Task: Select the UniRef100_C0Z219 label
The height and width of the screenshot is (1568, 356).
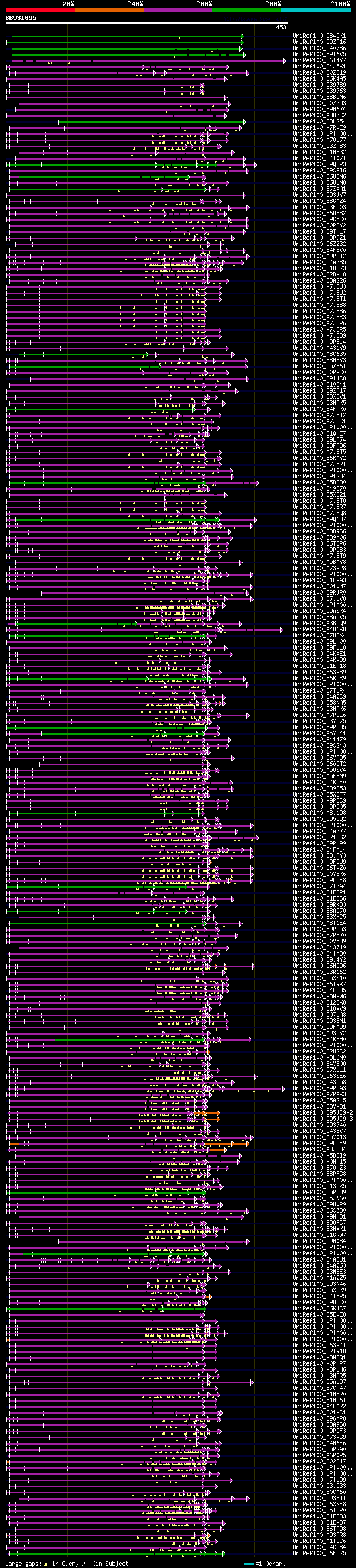Action: (x=319, y=72)
